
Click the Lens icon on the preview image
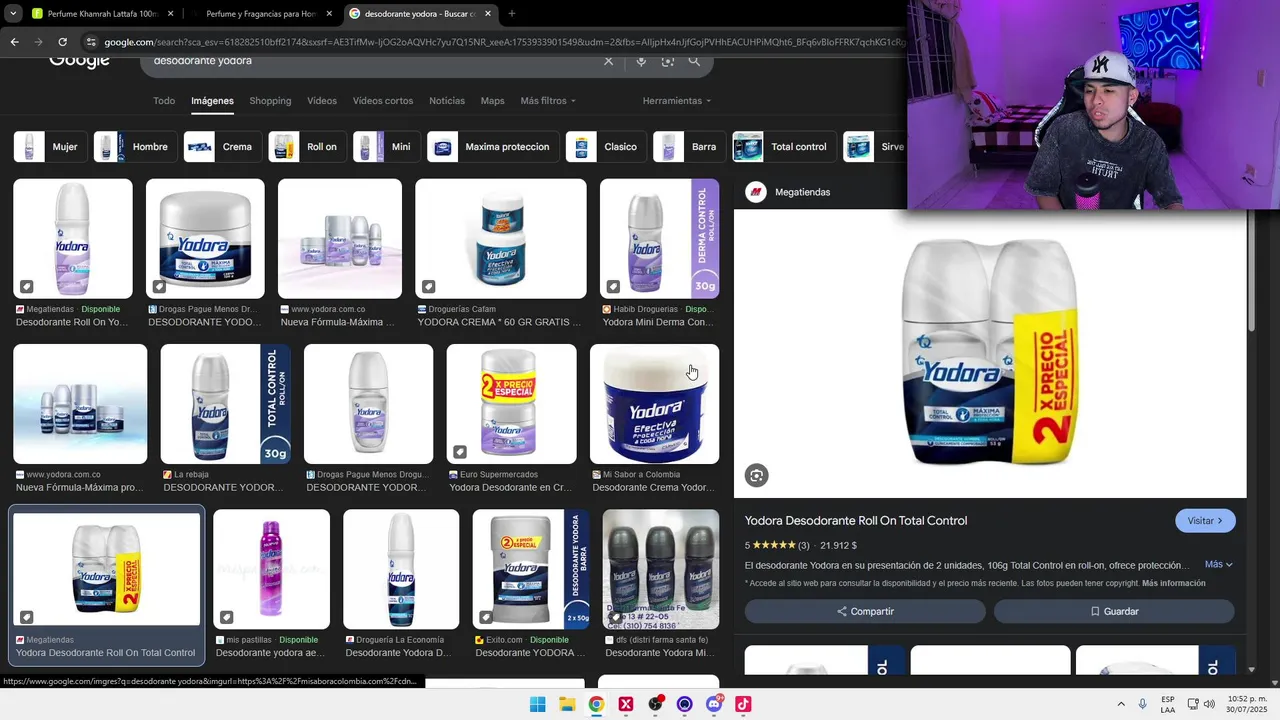coord(757,476)
